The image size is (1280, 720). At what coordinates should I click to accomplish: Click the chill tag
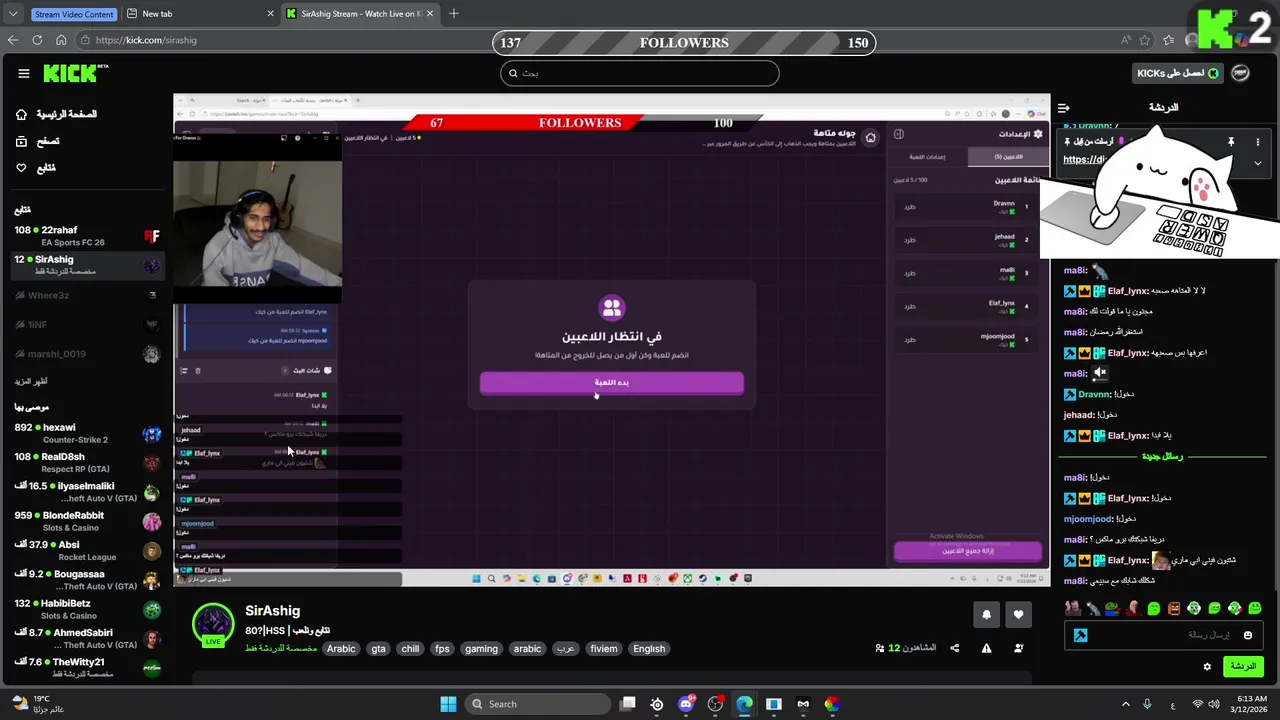point(410,648)
